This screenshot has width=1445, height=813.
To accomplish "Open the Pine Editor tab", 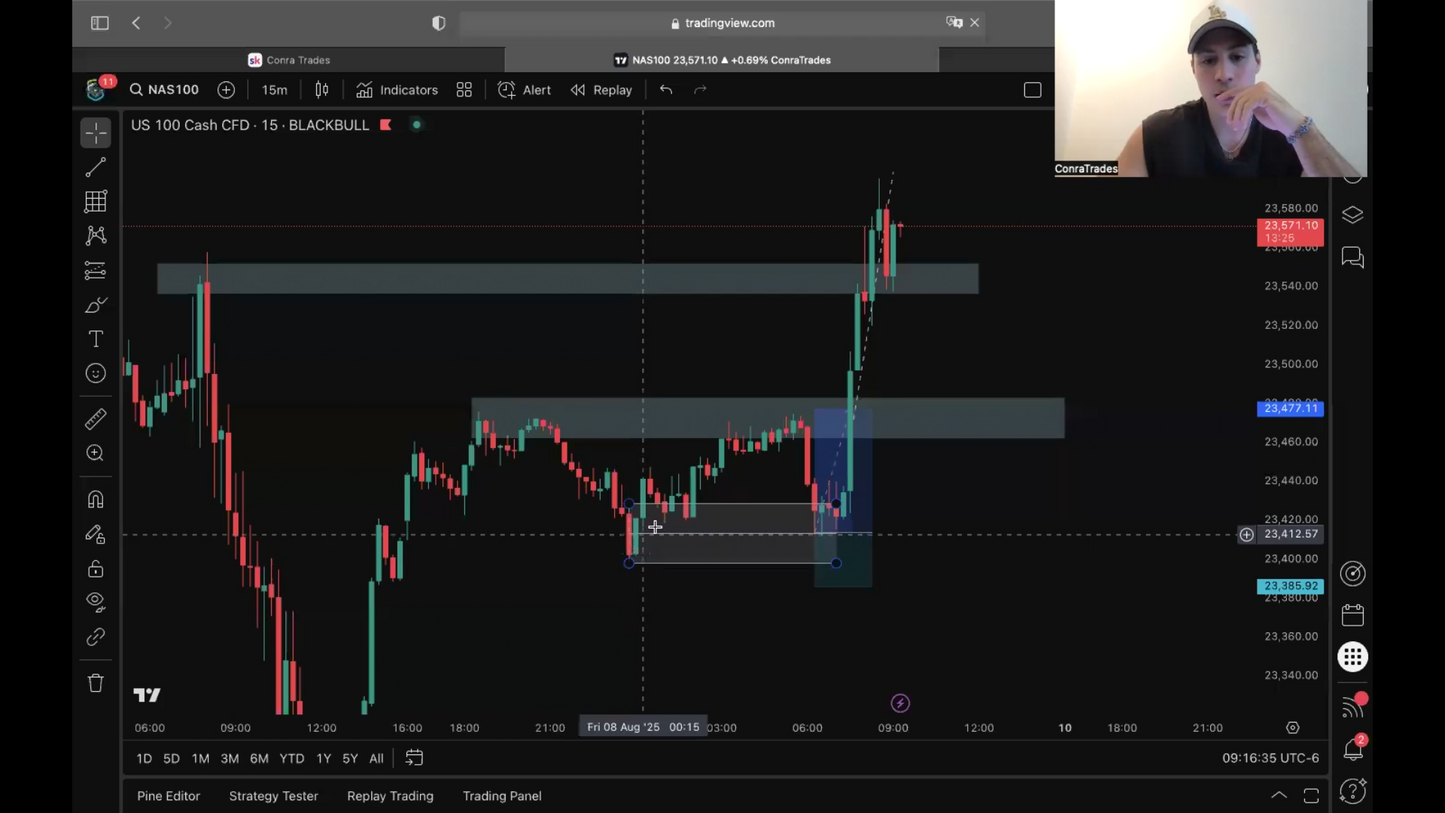I will 168,796.
